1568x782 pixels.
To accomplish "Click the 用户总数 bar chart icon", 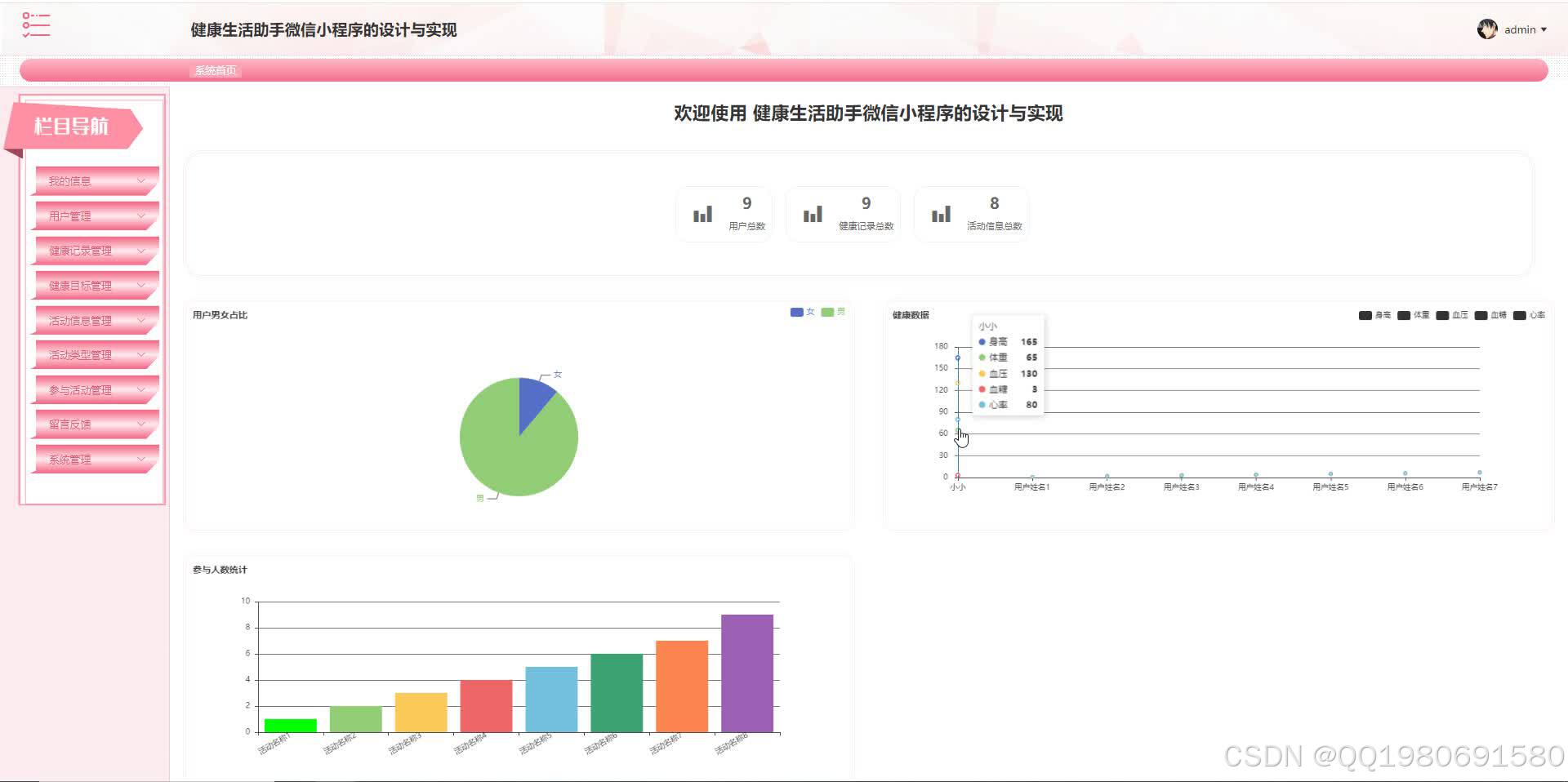I will pos(702,214).
